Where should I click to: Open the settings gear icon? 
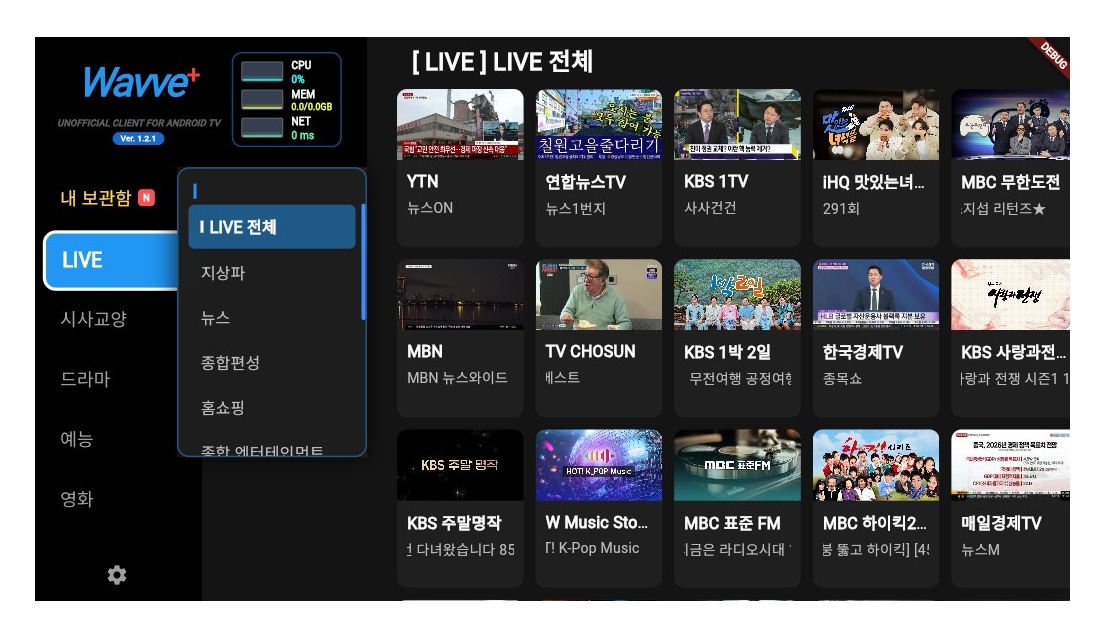[x=117, y=574]
